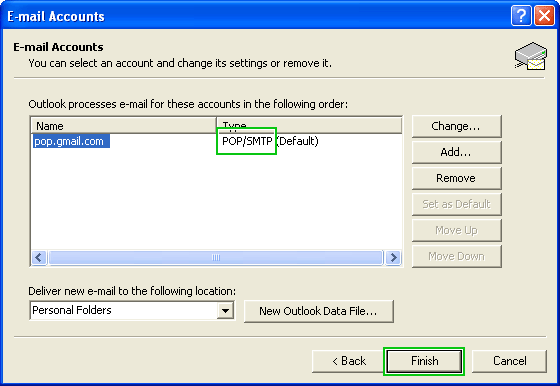Click the mail server envelope icon
Image resolution: width=560 pixels, height=386 pixels.
pos(531,56)
